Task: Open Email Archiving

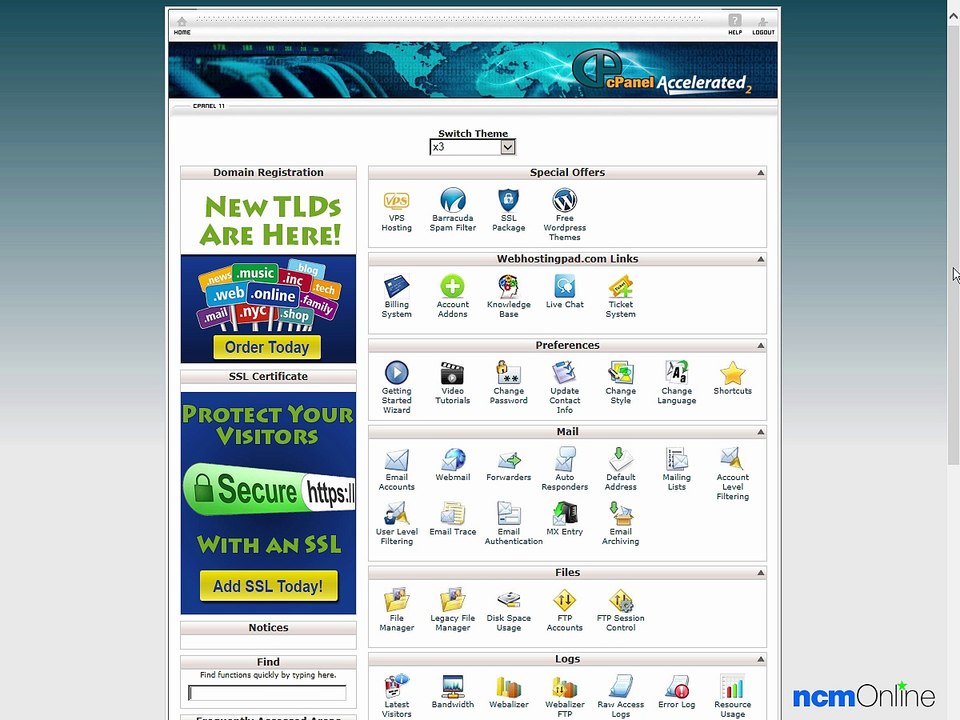Action: click(620, 524)
